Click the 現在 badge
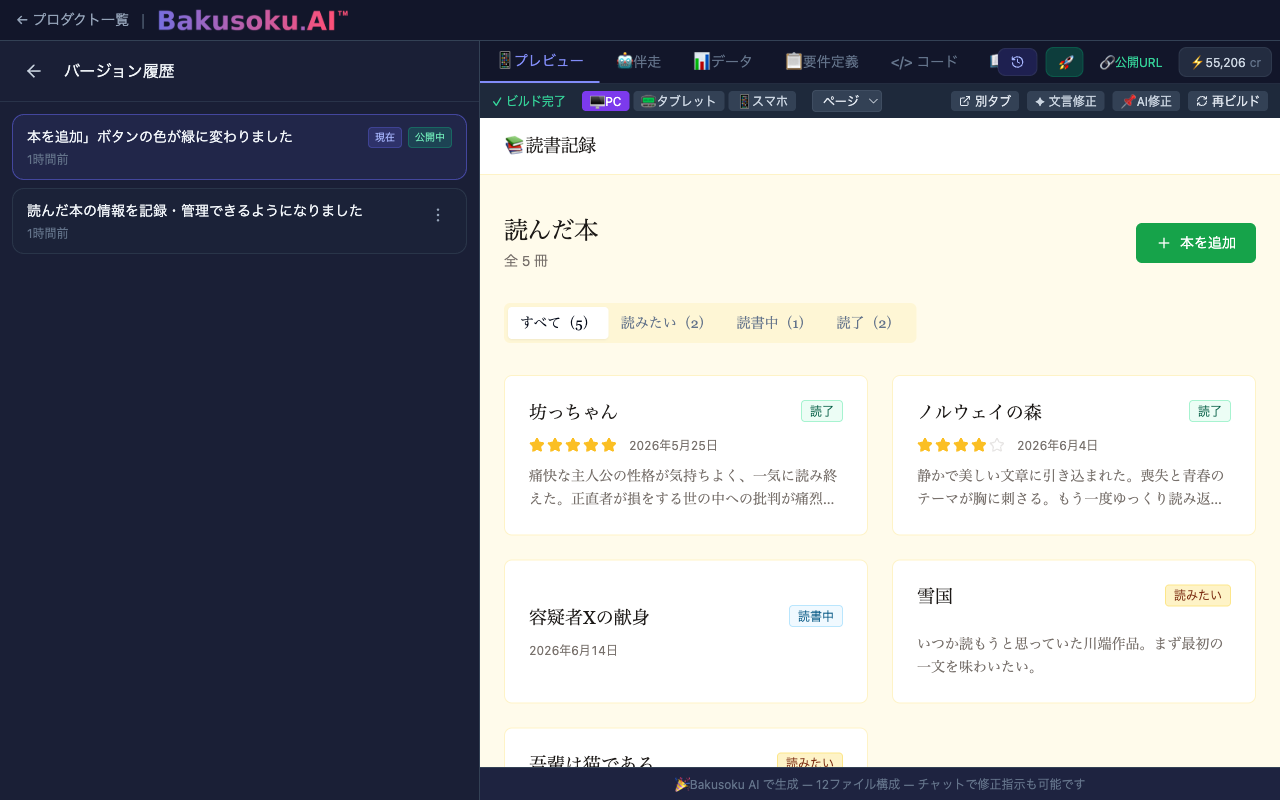Screen dimensions: 1280x800 click(x=385, y=137)
